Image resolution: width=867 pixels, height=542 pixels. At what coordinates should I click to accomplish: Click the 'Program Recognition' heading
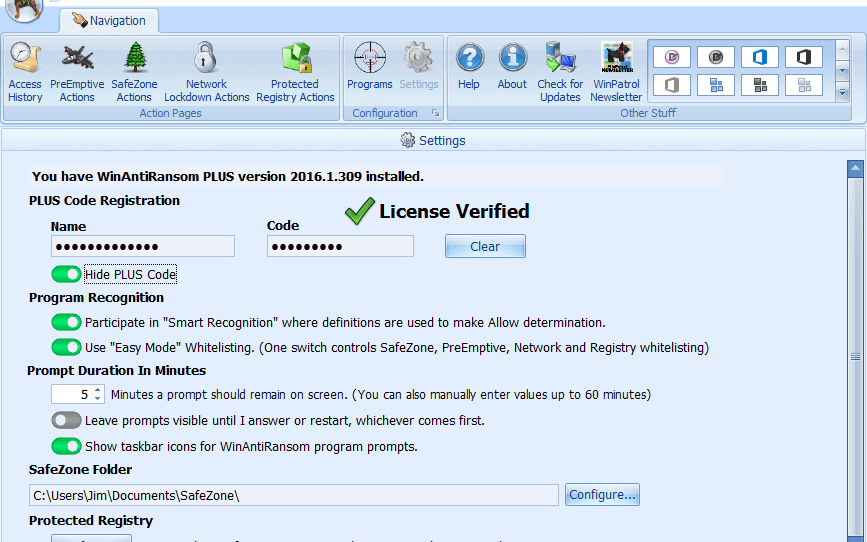tap(96, 298)
